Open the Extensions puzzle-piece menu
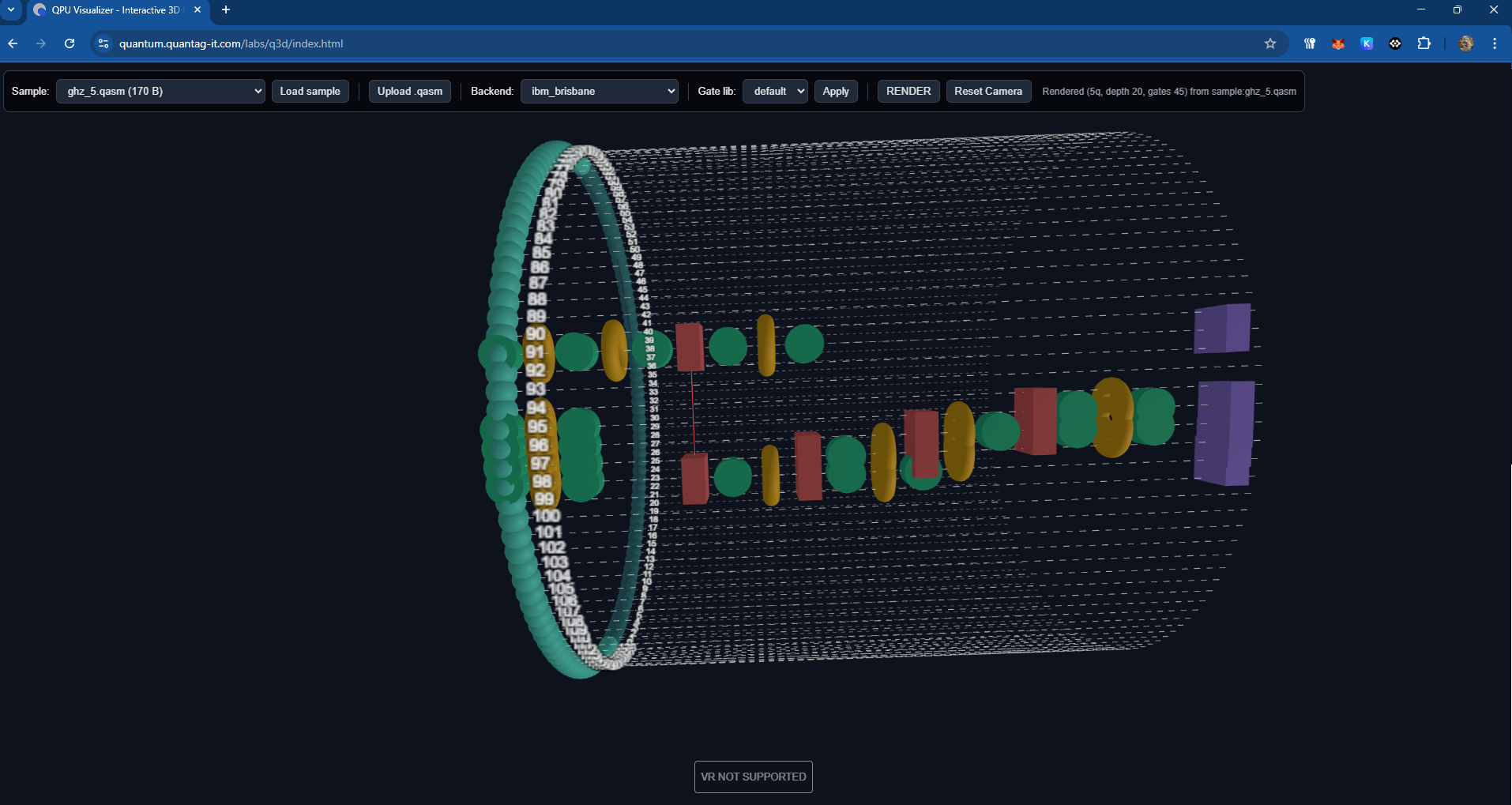The width and height of the screenshot is (1512, 805). click(1424, 43)
